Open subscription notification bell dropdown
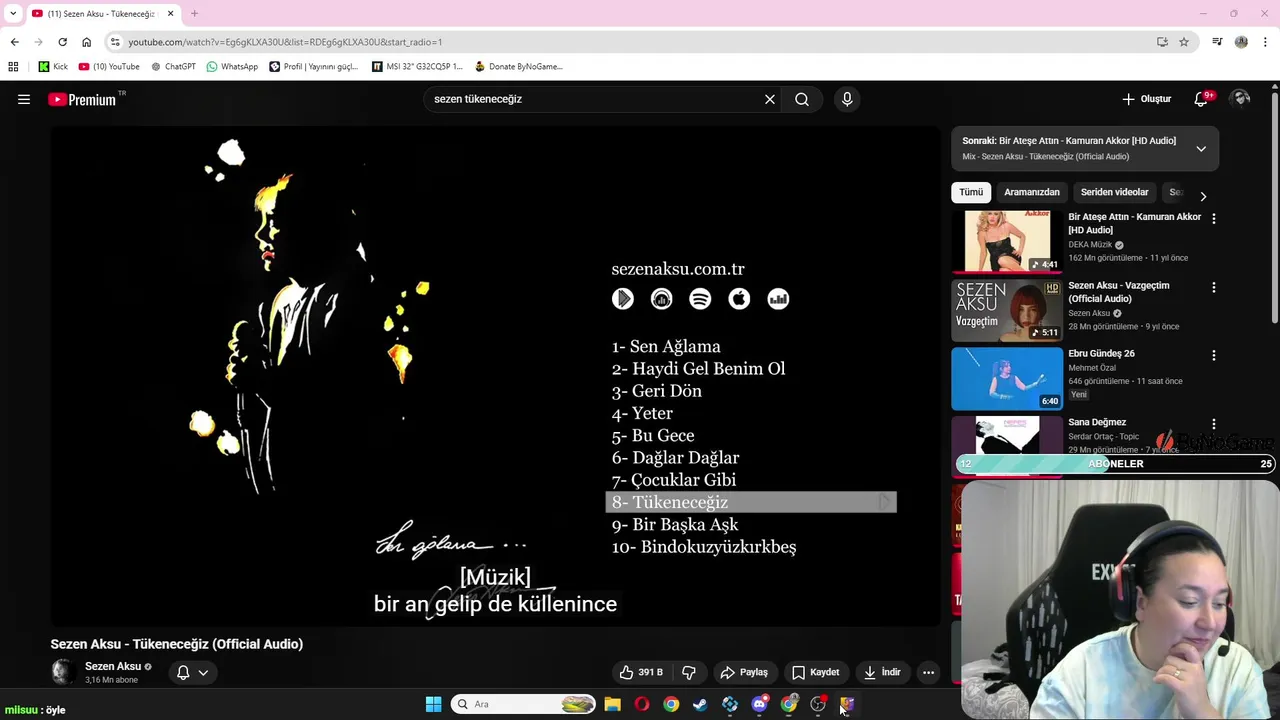Image resolution: width=1280 pixels, height=720 pixels. (x=192, y=672)
